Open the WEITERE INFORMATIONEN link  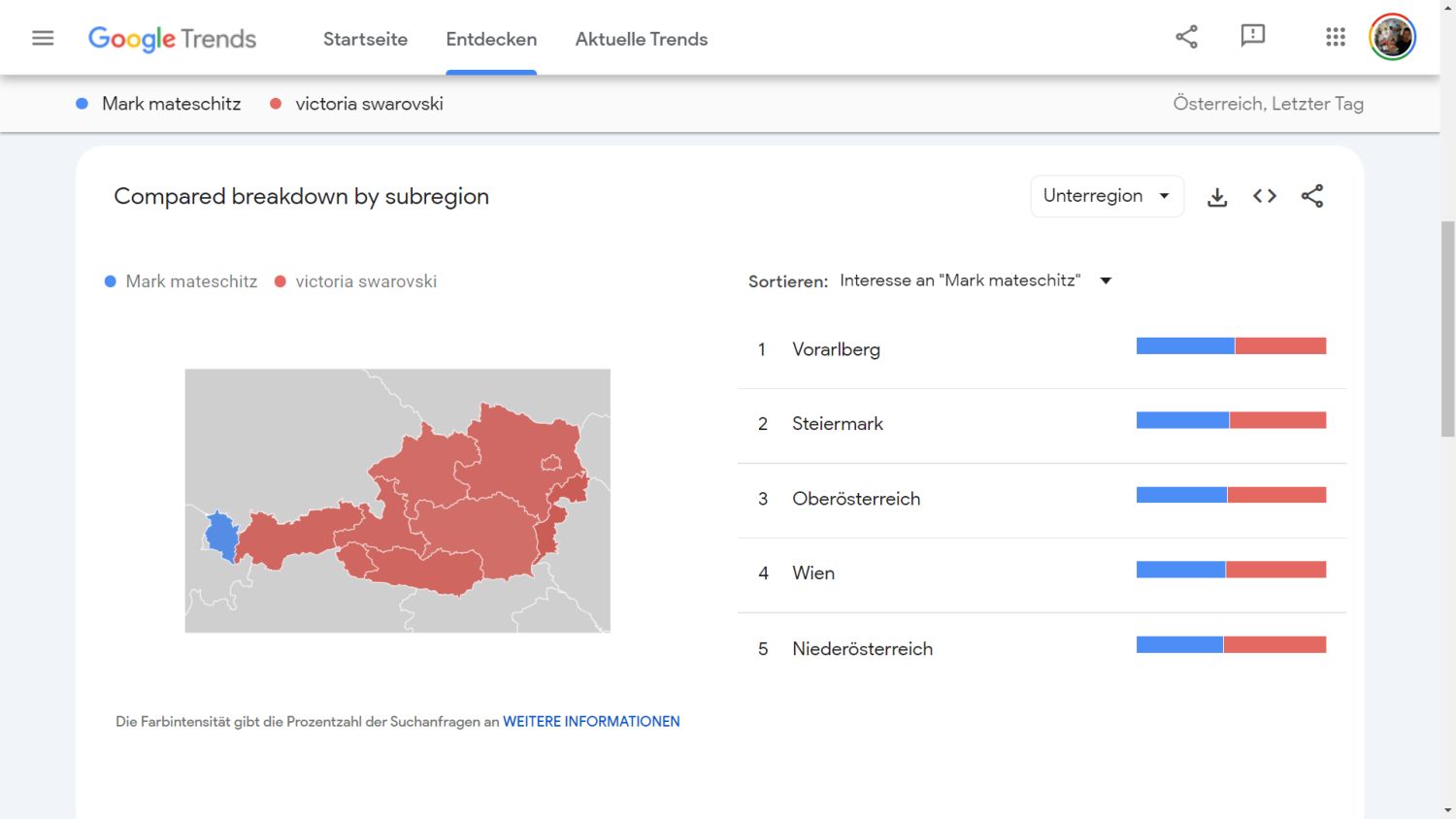tap(591, 722)
